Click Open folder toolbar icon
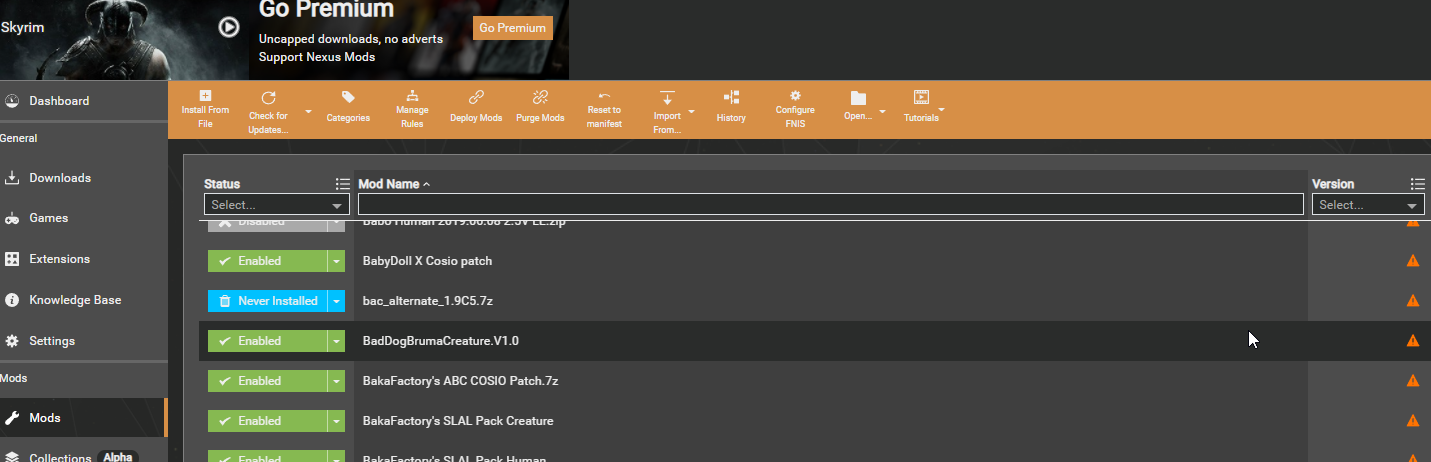The width and height of the screenshot is (1431, 462). [x=858, y=97]
